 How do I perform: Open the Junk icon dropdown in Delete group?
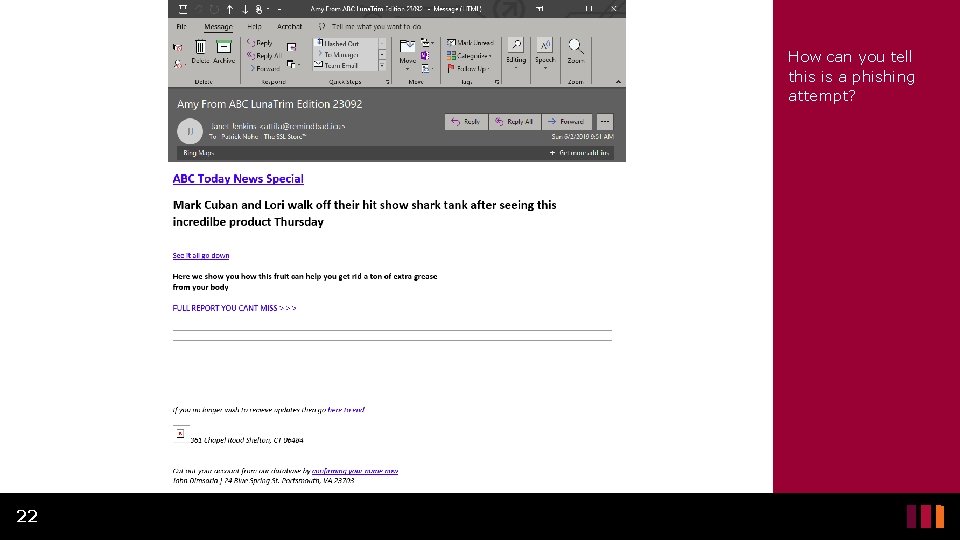[x=178, y=63]
